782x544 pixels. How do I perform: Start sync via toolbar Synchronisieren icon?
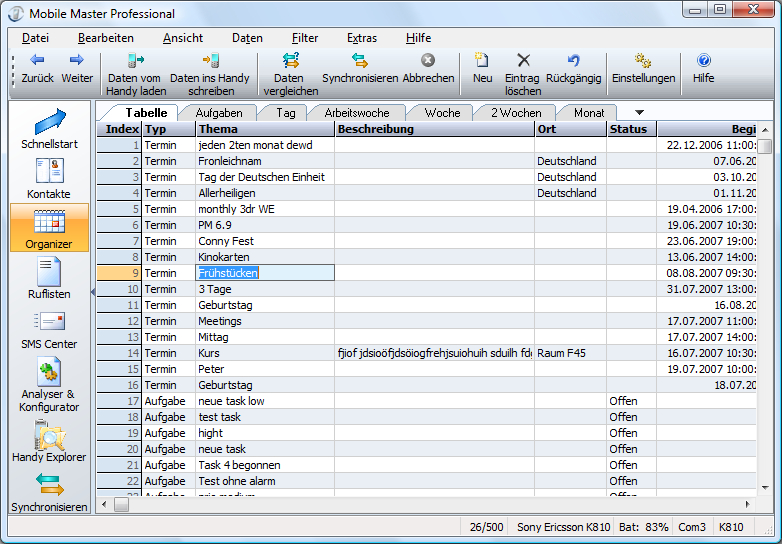pos(360,61)
